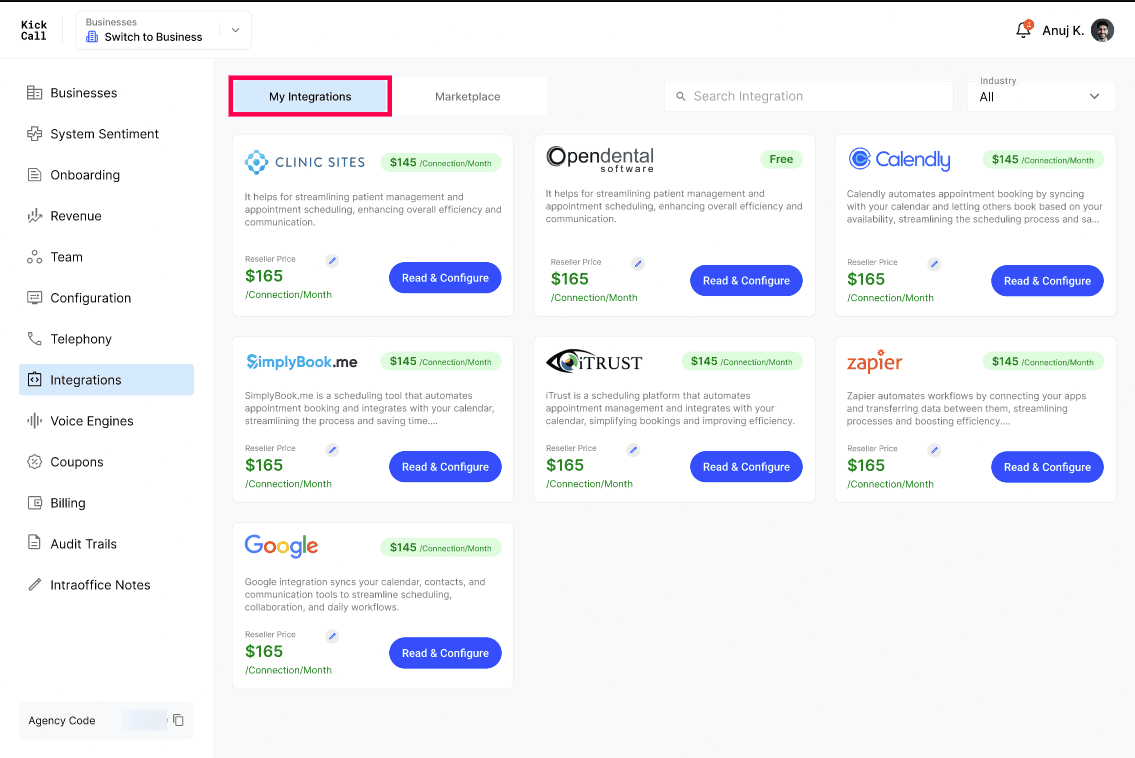The image size is (1135, 758).
Task: Click the iTrust logo
Action: [594, 361]
